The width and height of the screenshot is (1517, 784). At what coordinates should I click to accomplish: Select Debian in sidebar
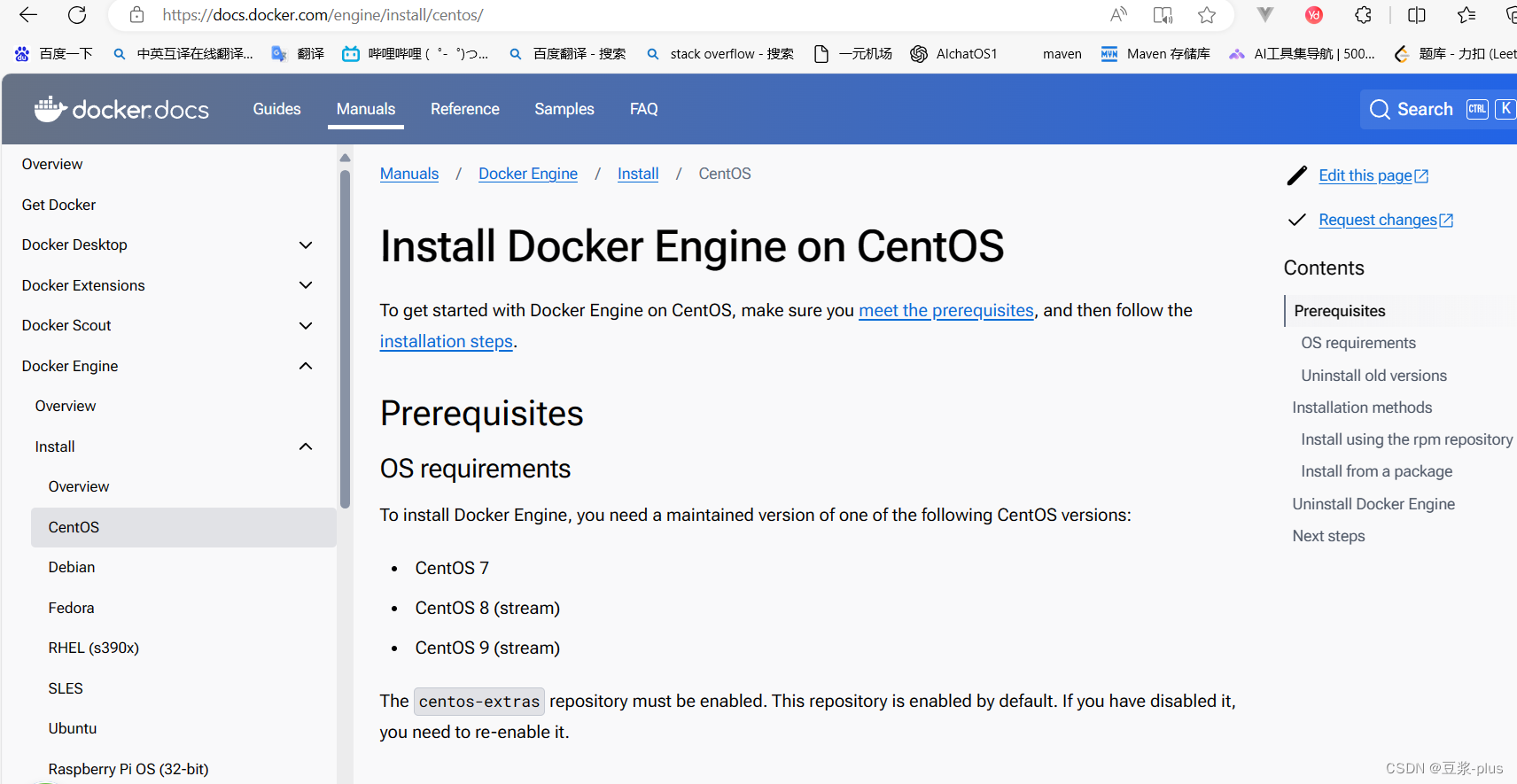click(72, 567)
